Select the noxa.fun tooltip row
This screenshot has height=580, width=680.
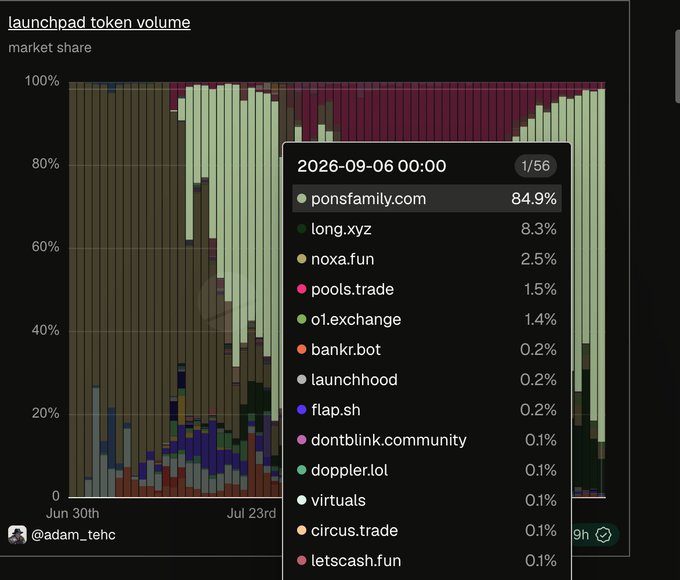(x=427, y=259)
